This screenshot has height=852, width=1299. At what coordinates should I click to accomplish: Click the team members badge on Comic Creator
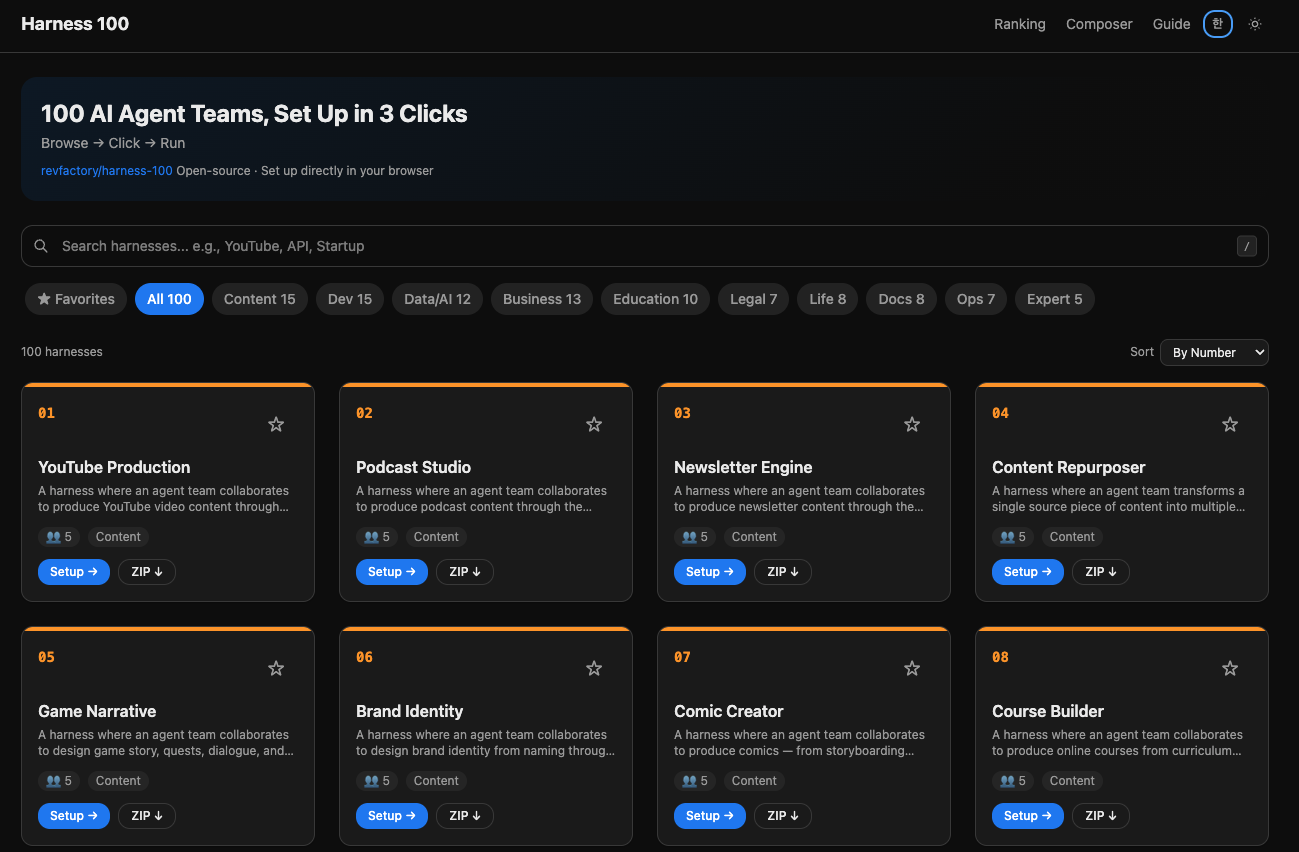coord(695,781)
